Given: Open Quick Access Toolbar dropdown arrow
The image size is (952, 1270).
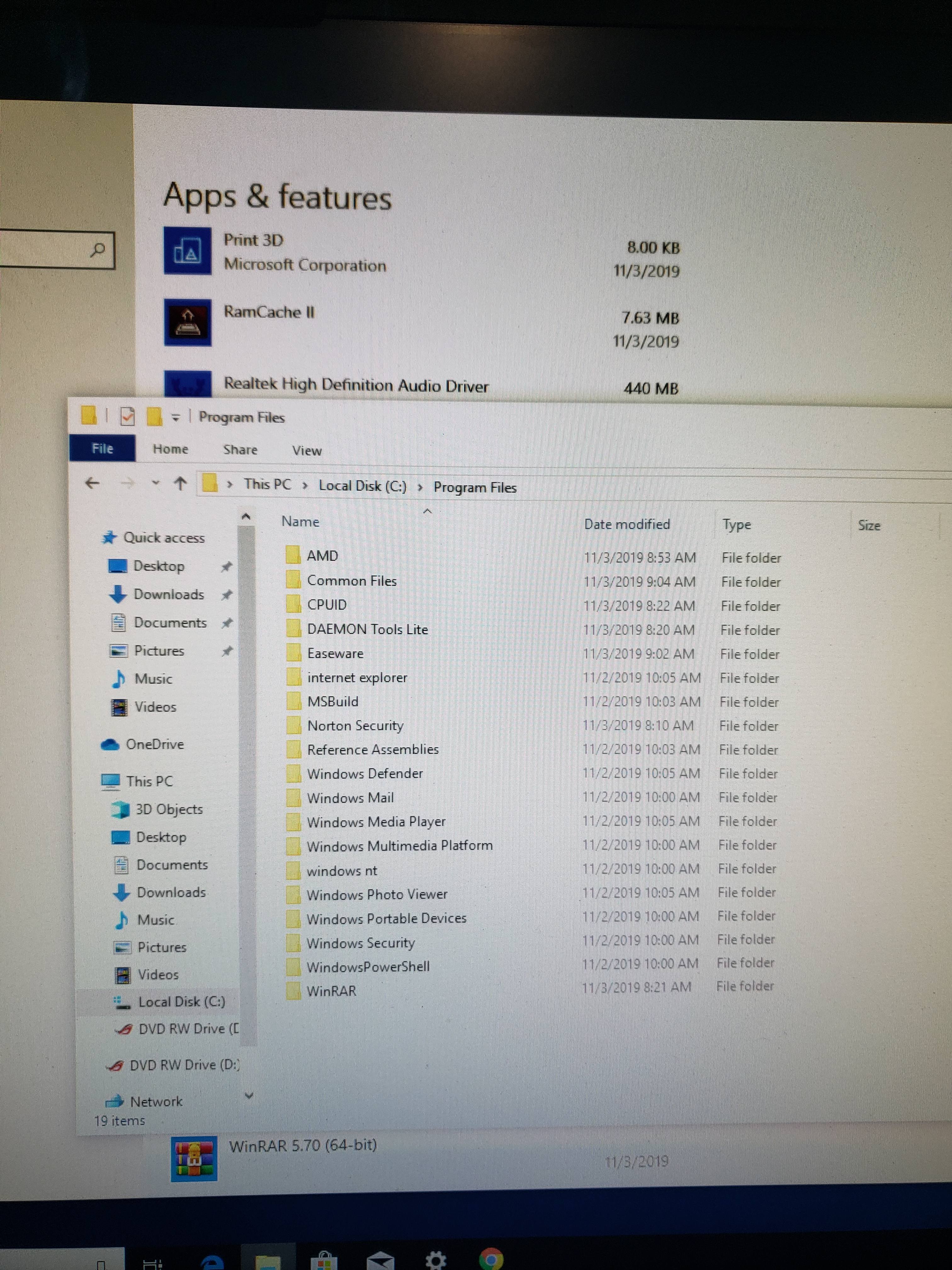Looking at the screenshot, I should pyautogui.click(x=176, y=418).
